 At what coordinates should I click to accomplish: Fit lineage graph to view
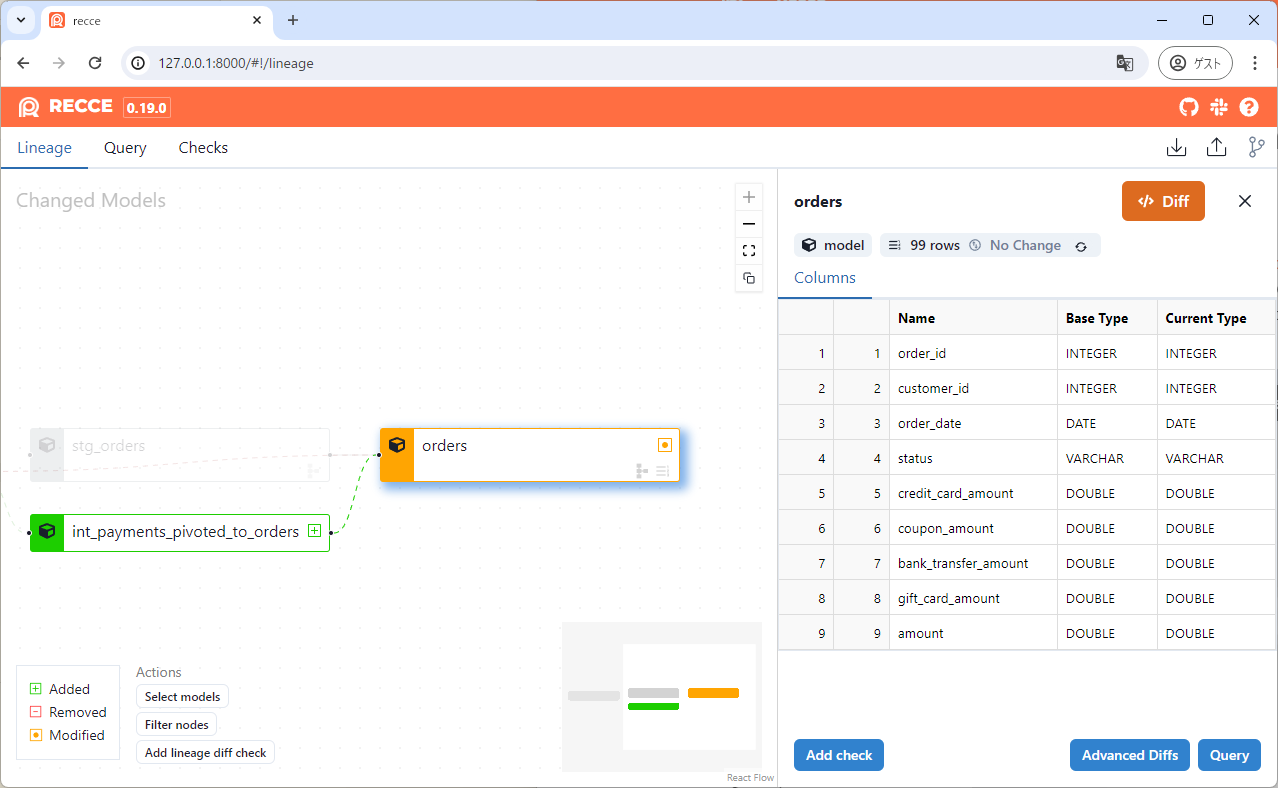tap(749, 251)
